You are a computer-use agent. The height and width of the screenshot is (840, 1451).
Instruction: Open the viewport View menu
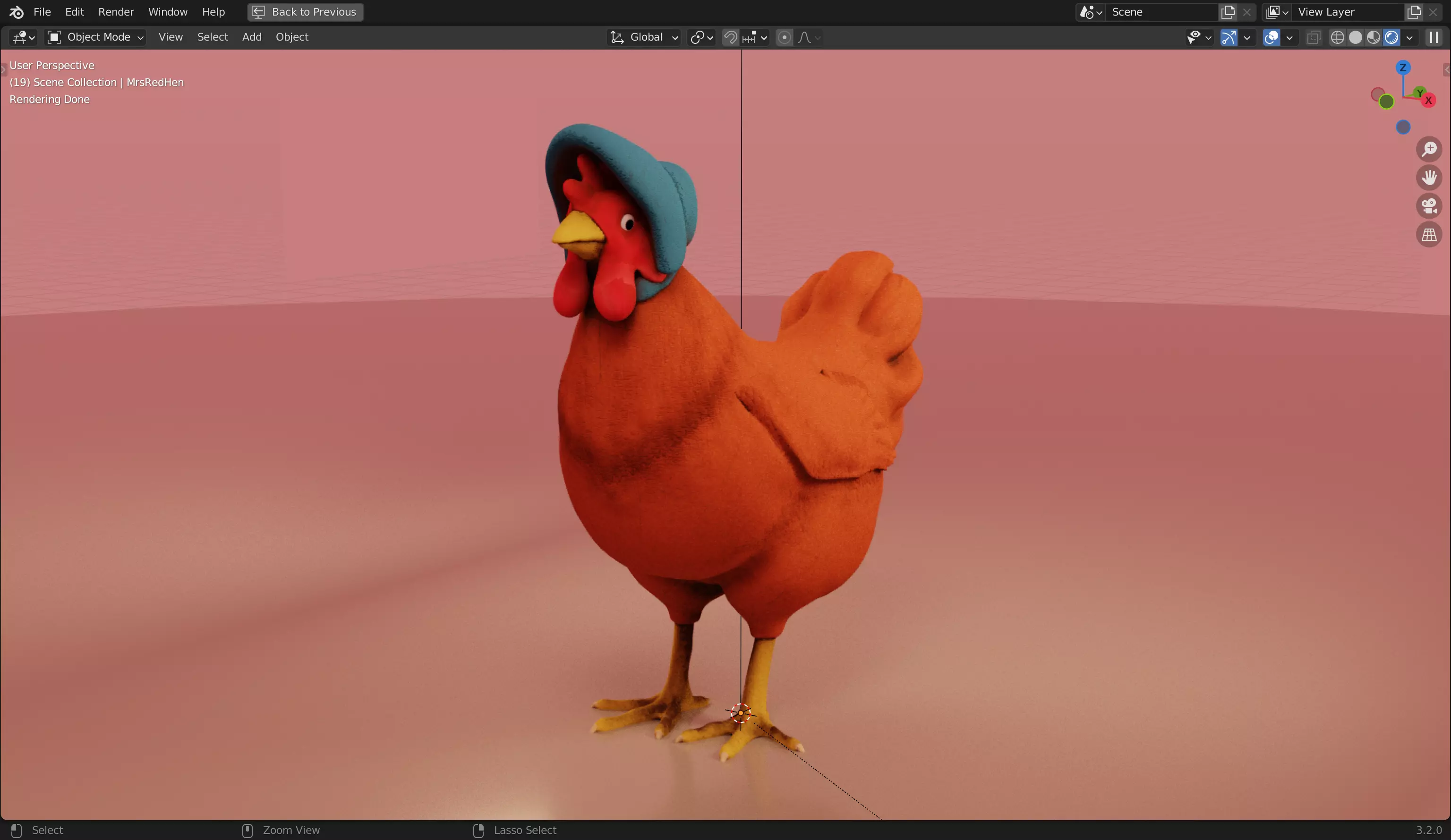[x=171, y=37]
